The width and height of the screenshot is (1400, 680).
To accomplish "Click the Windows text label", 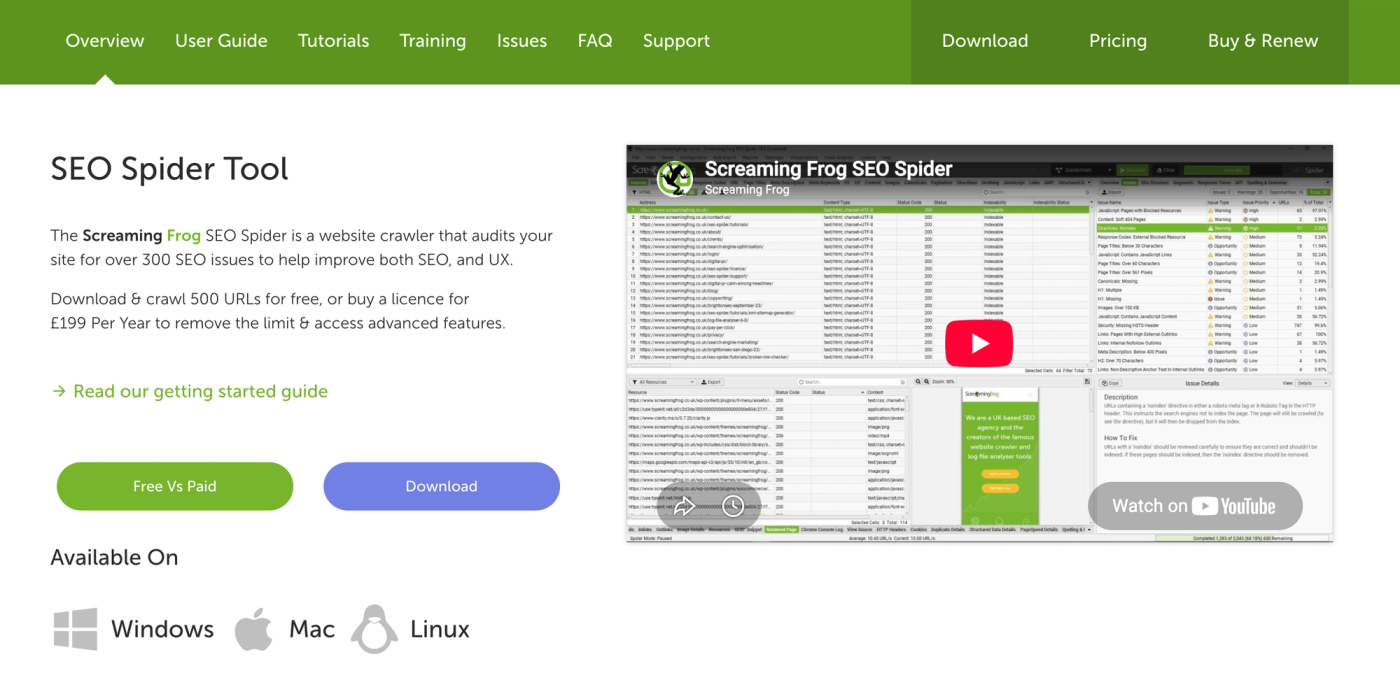I will coord(163,629).
